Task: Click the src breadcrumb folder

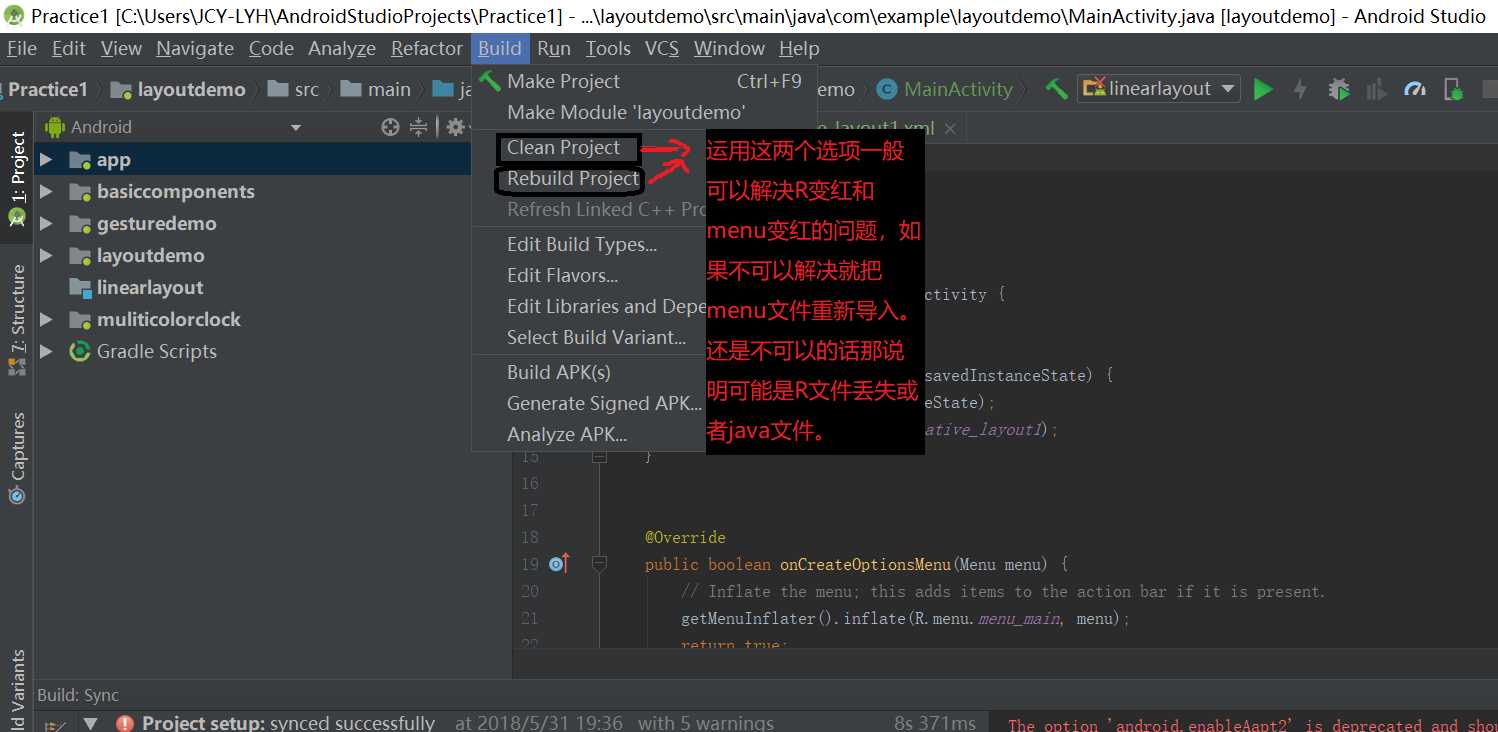Action: point(294,89)
